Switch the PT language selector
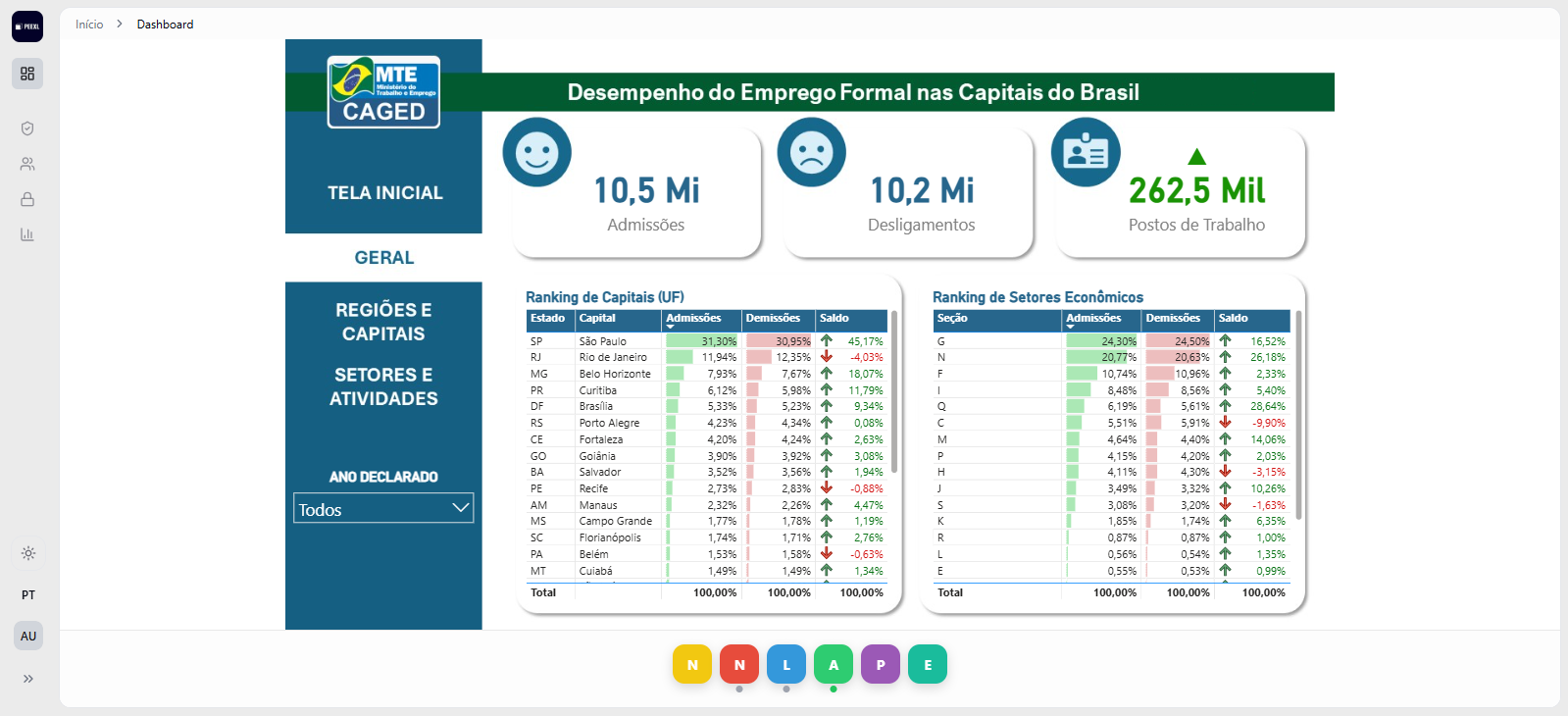The image size is (1568, 716). click(28, 594)
